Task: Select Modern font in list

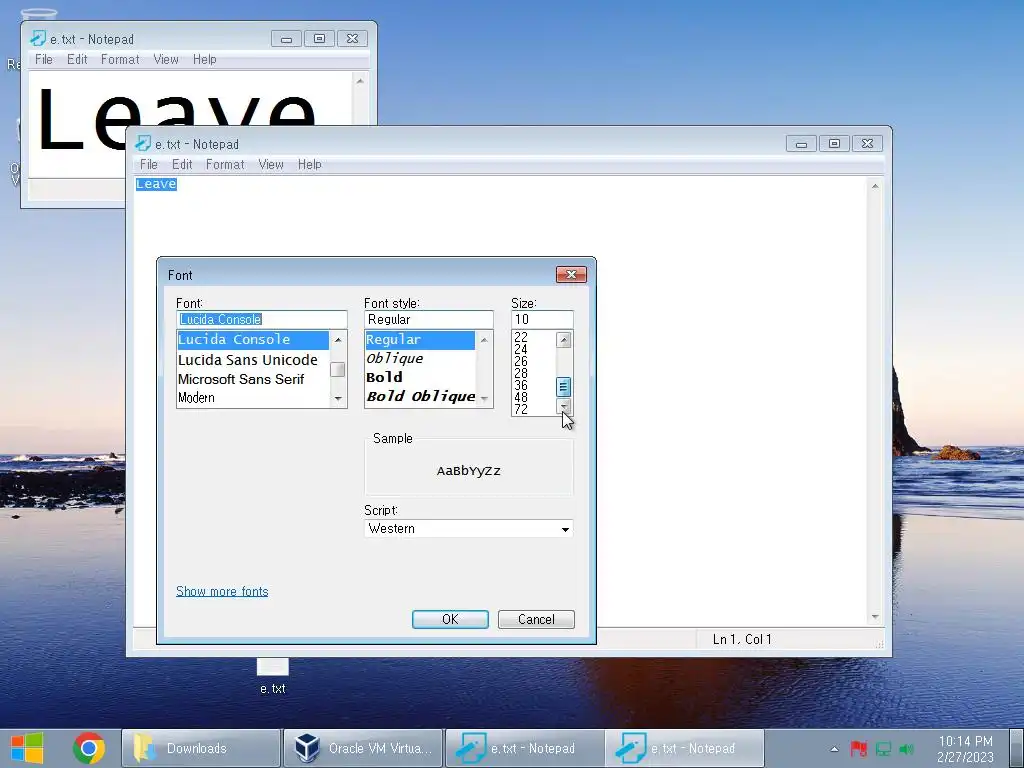Action: [x=253, y=398]
